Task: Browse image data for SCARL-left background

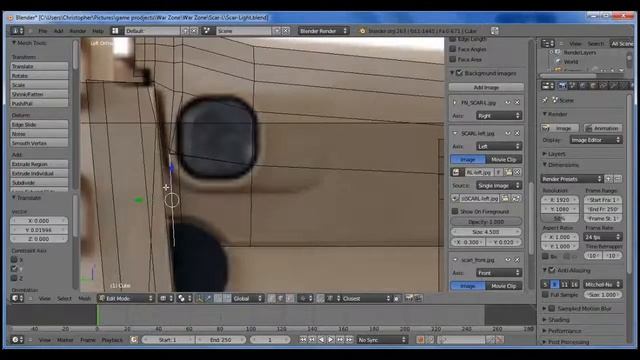Action: (x=456, y=172)
